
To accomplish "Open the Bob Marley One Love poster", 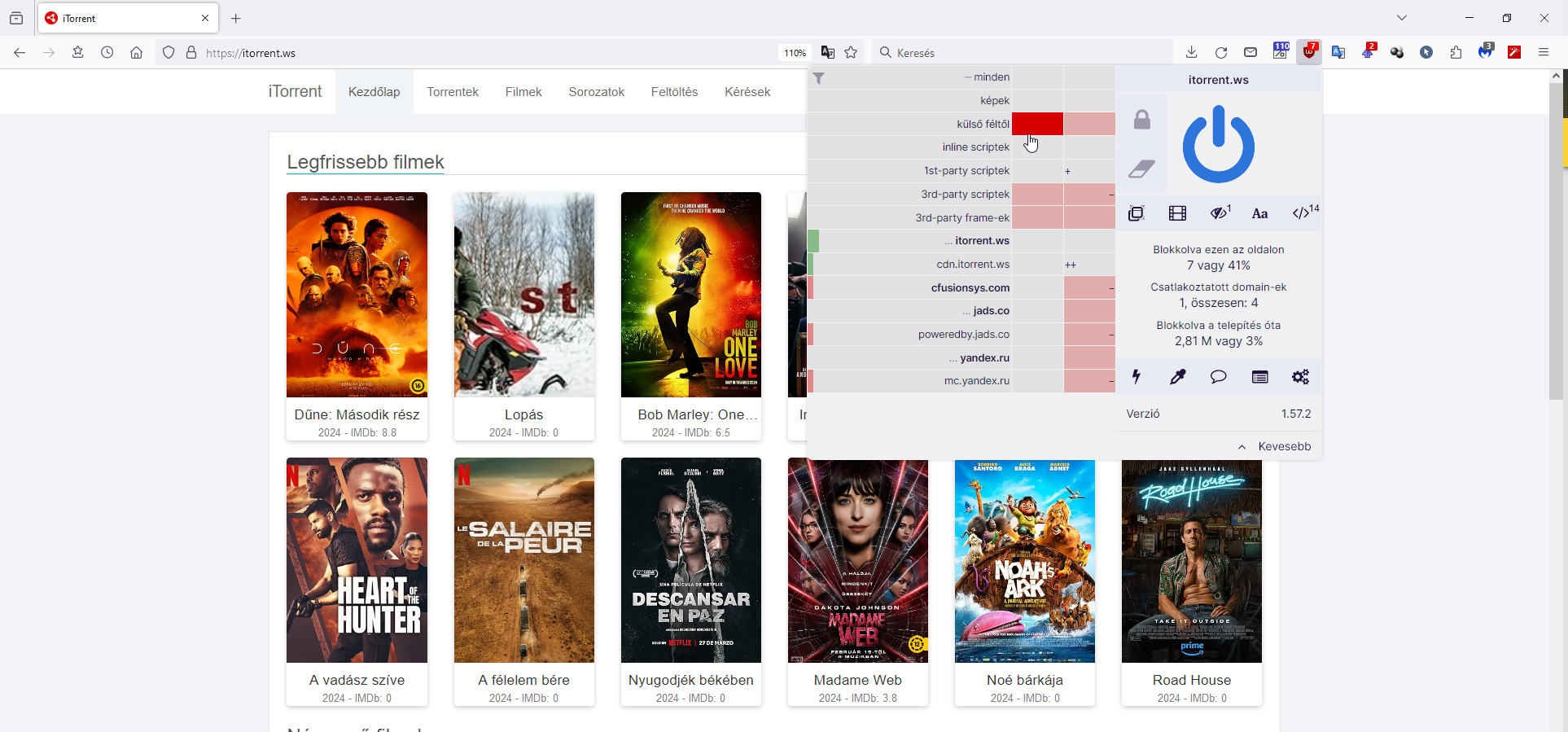I will (691, 295).
